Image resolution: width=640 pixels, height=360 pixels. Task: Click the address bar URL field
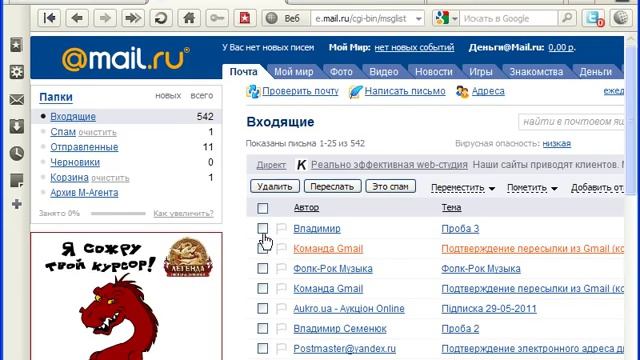click(x=362, y=19)
